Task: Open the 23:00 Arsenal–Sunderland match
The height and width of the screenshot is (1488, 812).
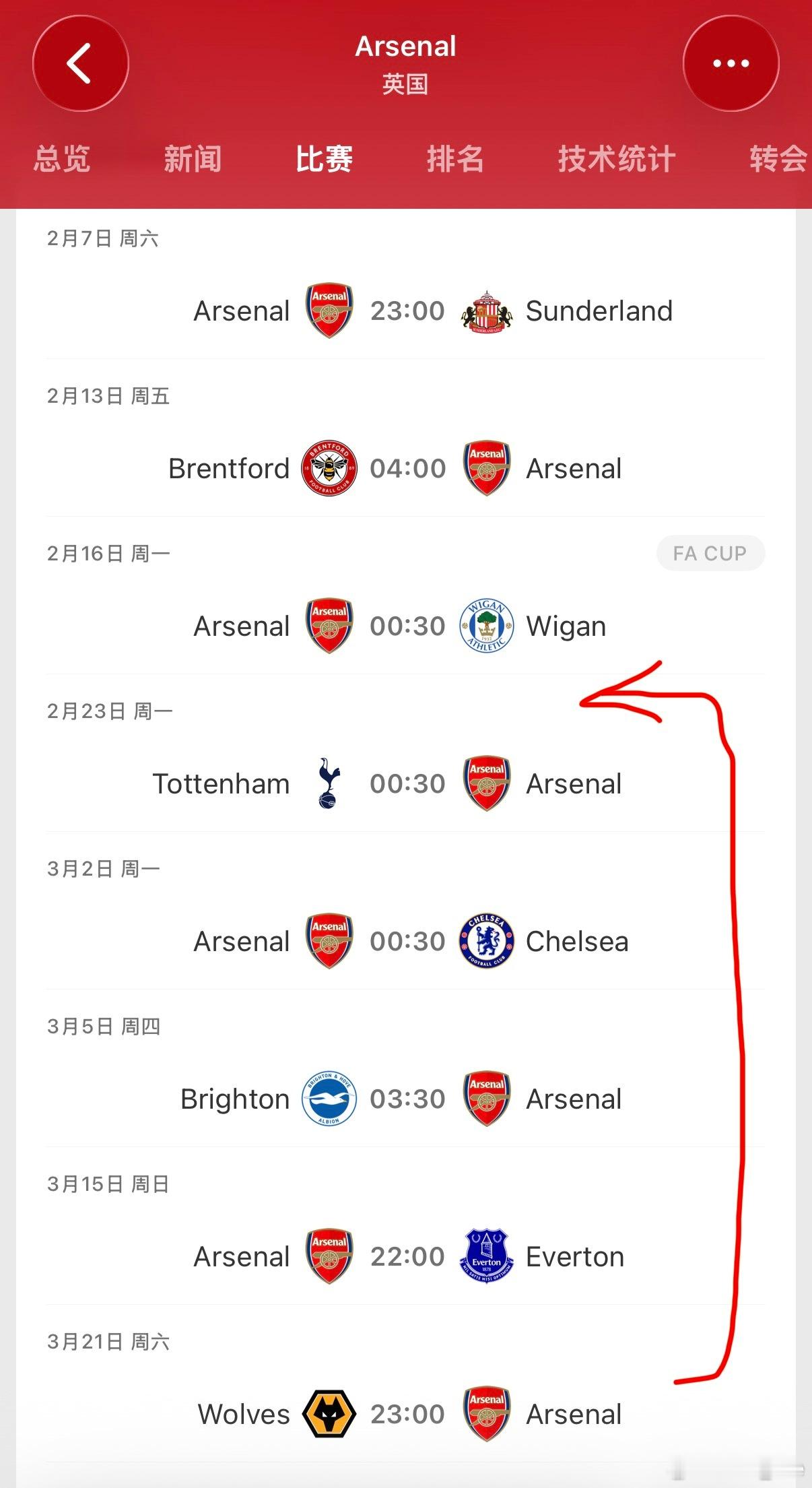Action: [407, 311]
